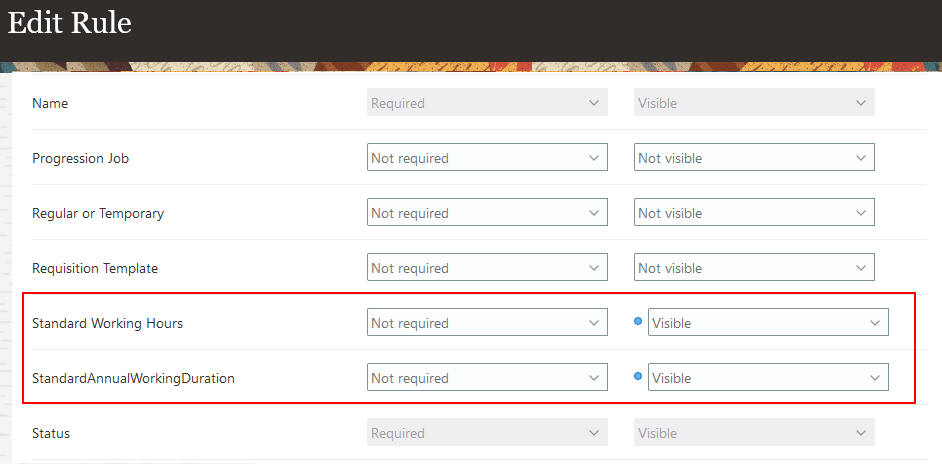Open Requisition Template visibility dropdown

click(x=754, y=268)
